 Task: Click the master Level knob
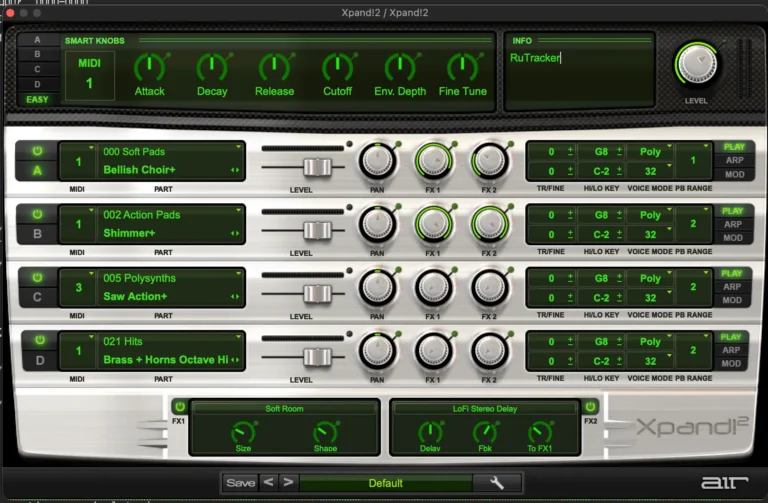(x=698, y=64)
